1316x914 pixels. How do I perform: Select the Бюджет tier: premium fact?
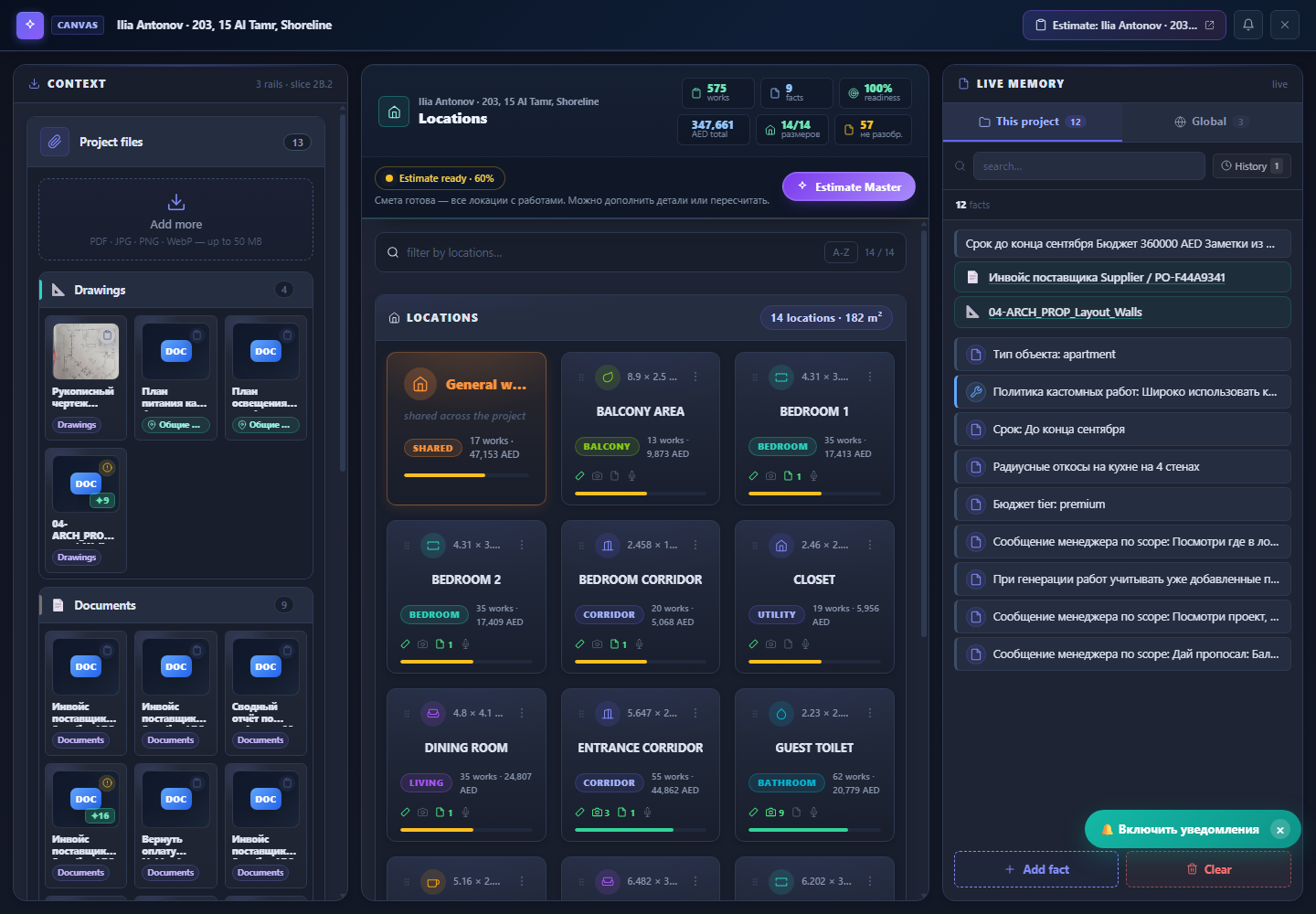[x=1122, y=505]
